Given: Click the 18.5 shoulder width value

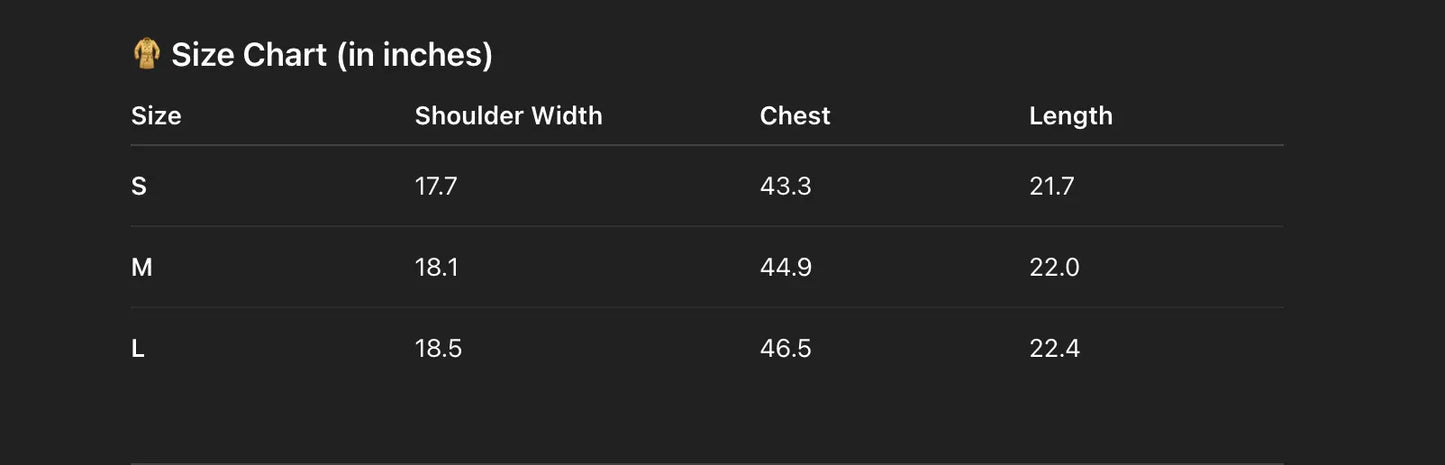Looking at the screenshot, I should (438, 348).
